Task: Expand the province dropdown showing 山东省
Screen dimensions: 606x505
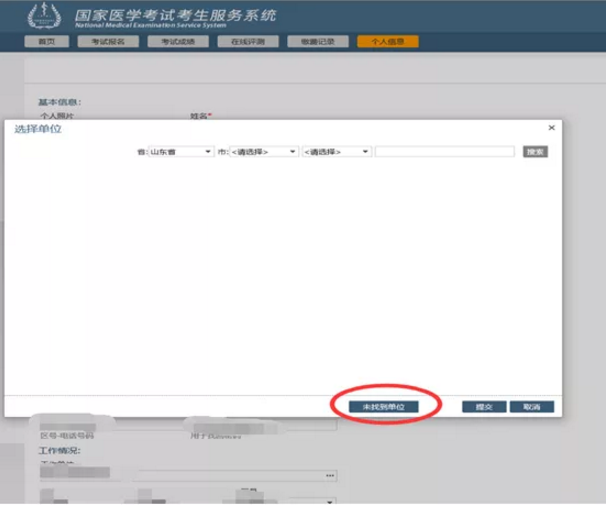Action: point(180,152)
